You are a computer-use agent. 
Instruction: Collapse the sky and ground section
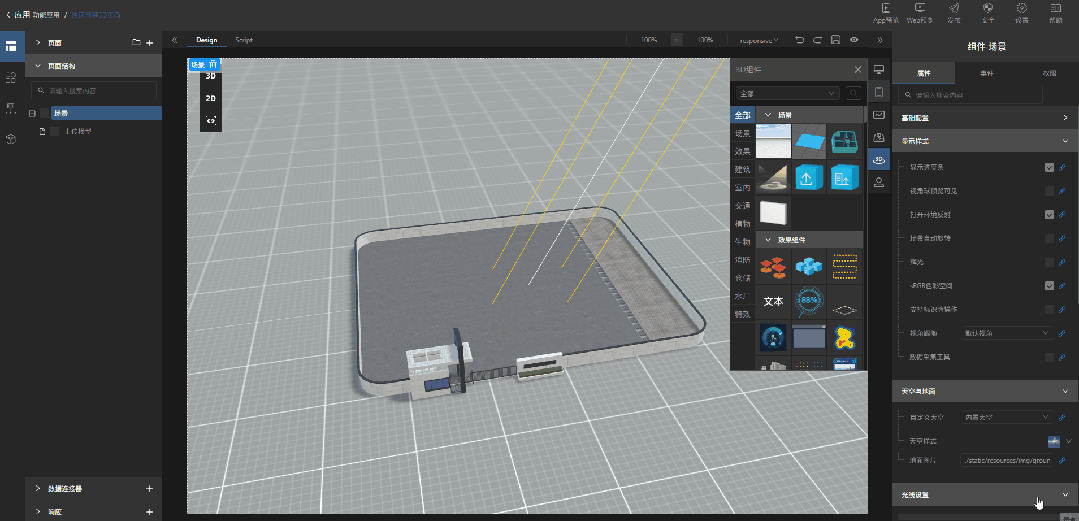[1066, 391]
